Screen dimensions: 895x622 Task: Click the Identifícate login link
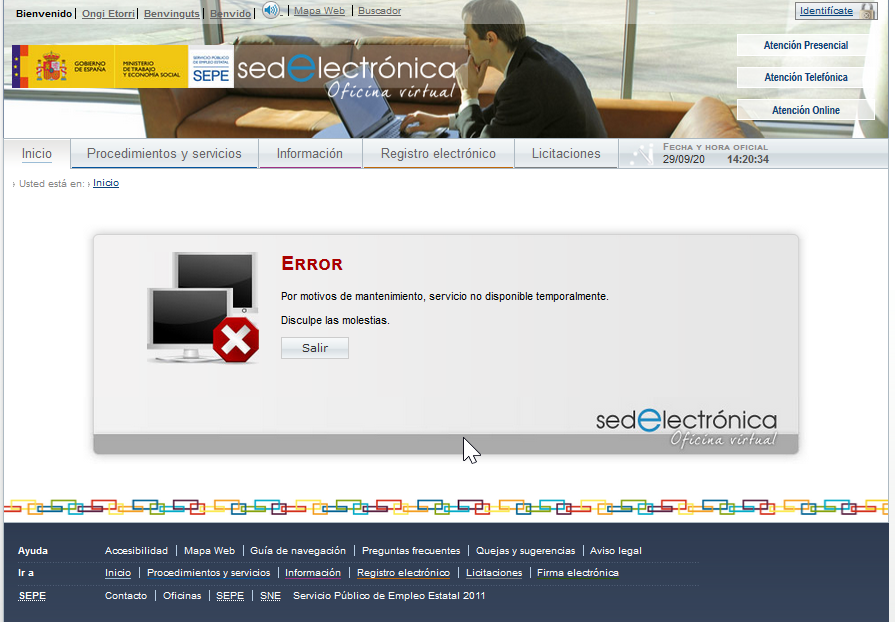click(x=826, y=11)
